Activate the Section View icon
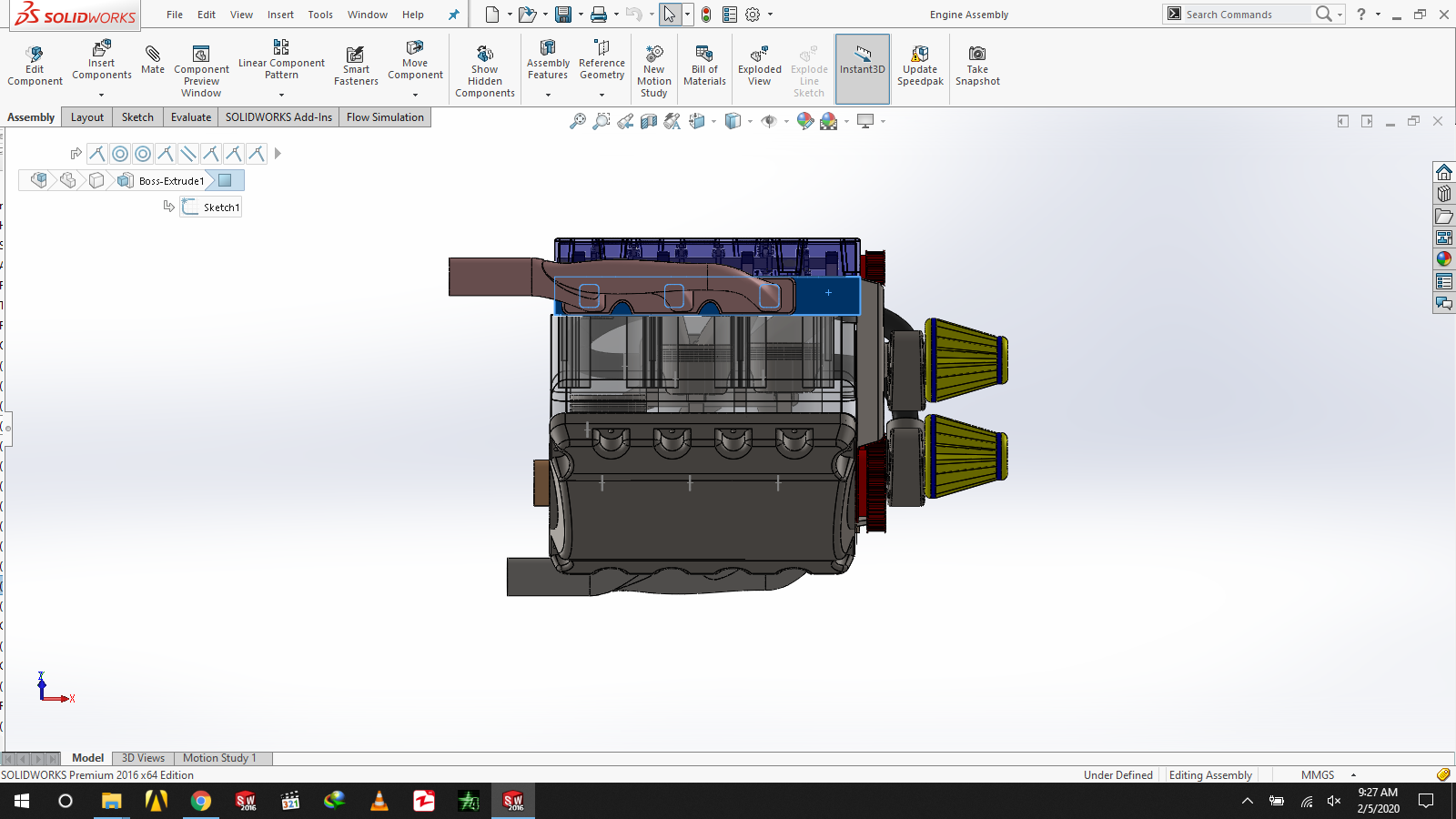Image resolution: width=1456 pixels, height=819 pixels. click(x=649, y=121)
